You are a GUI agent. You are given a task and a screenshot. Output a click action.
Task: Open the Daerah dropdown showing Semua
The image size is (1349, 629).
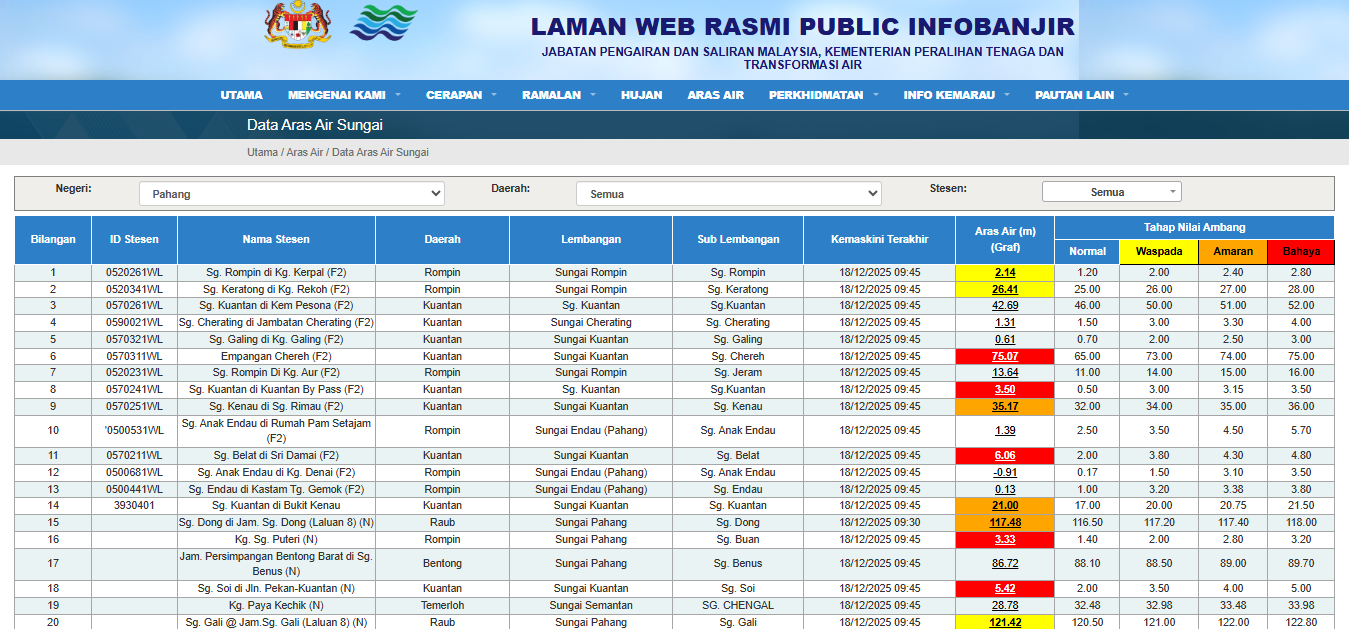728,194
